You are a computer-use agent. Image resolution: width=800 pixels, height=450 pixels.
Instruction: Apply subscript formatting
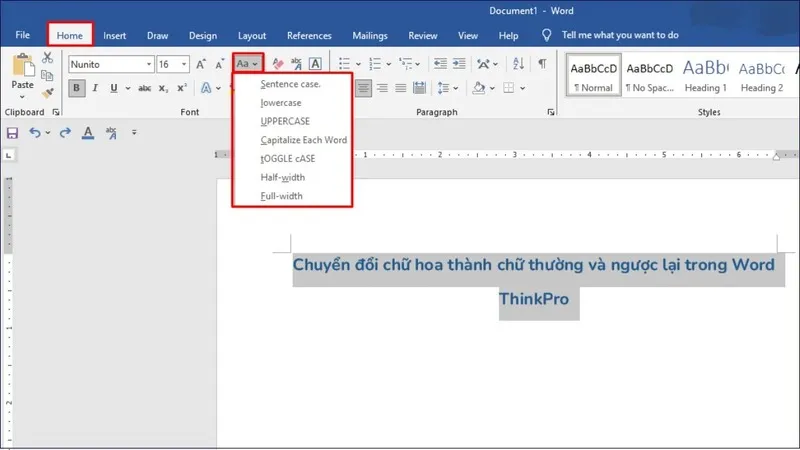[x=163, y=88]
